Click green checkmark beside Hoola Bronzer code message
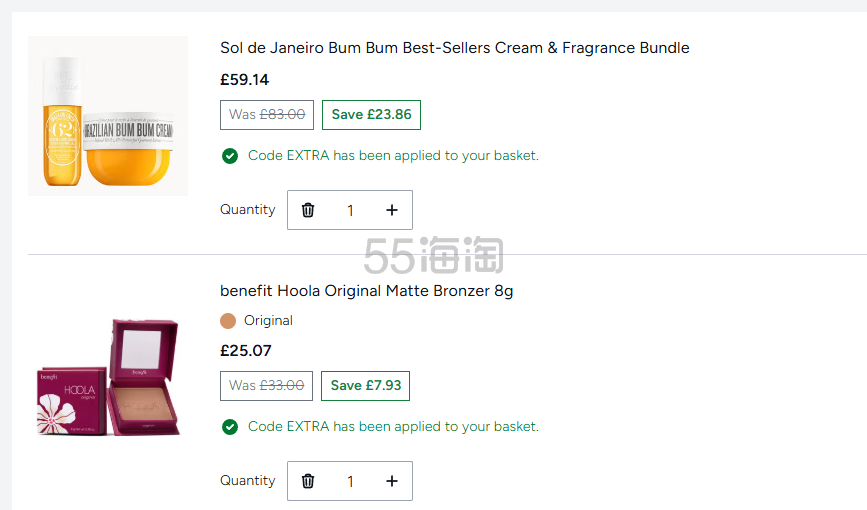Screen dimensions: 867x510 (230, 427)
